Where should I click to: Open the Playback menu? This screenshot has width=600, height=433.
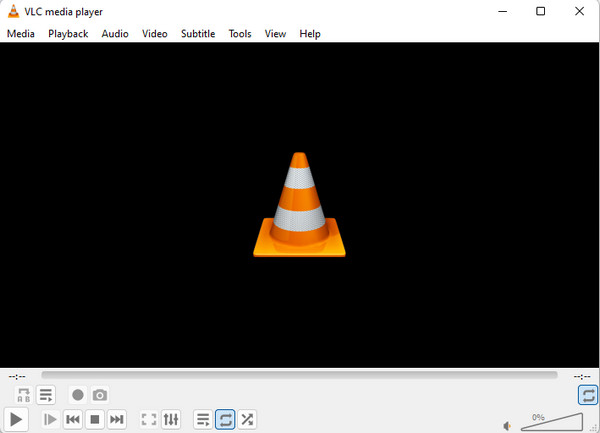point(68,34)
